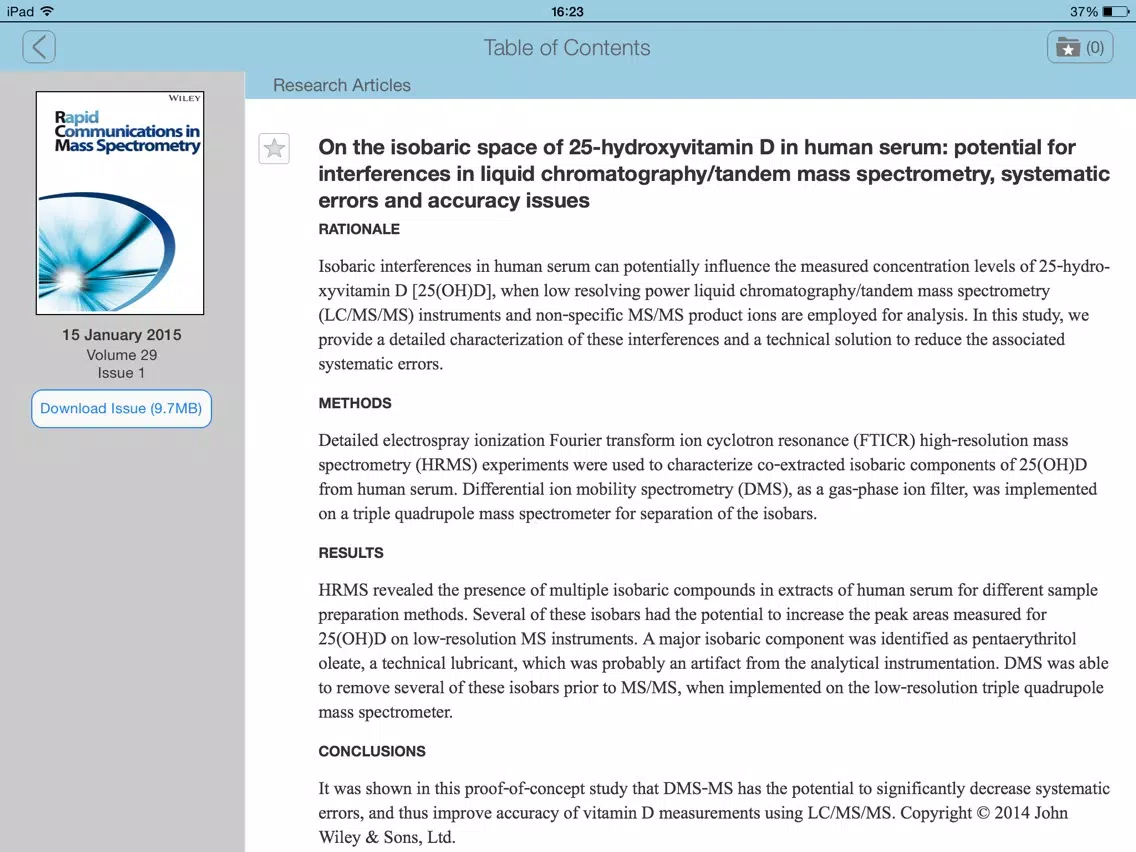The width and height of the screenshot is (1136, 852).
Task: Open the journal cover thumbnail
Action: [120, 203]
